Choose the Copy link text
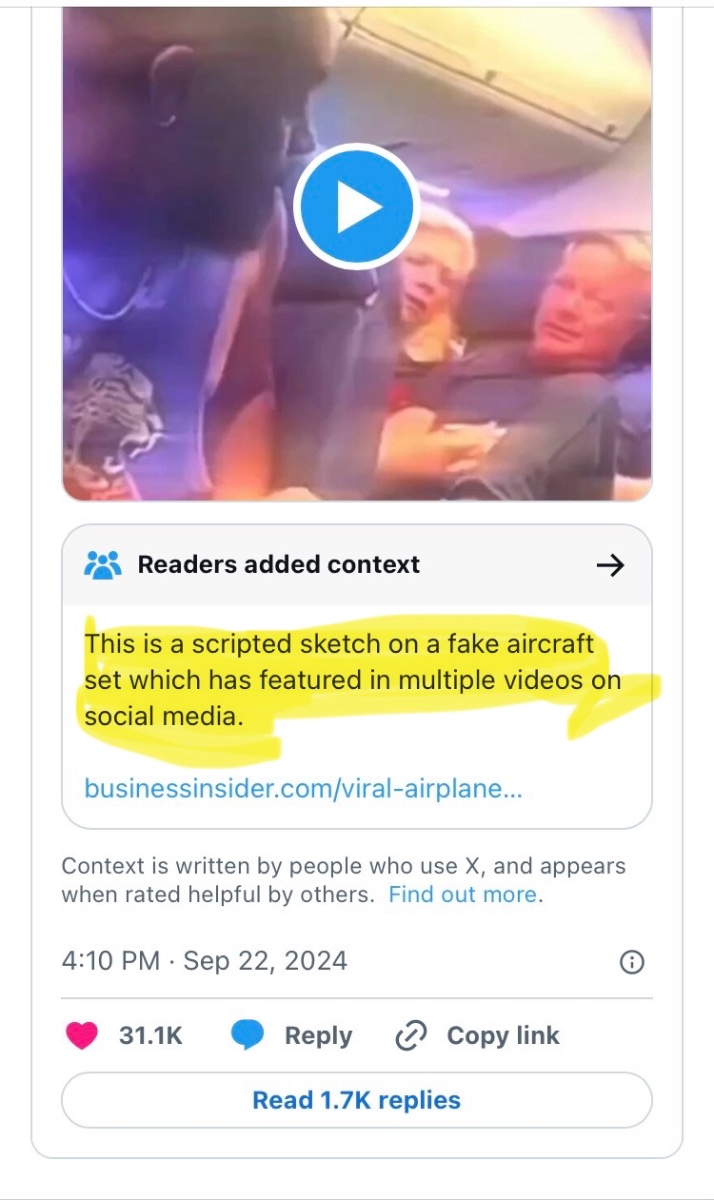Image resolution: width=714 pixels, height=1200 pixels. point(503,1036)
